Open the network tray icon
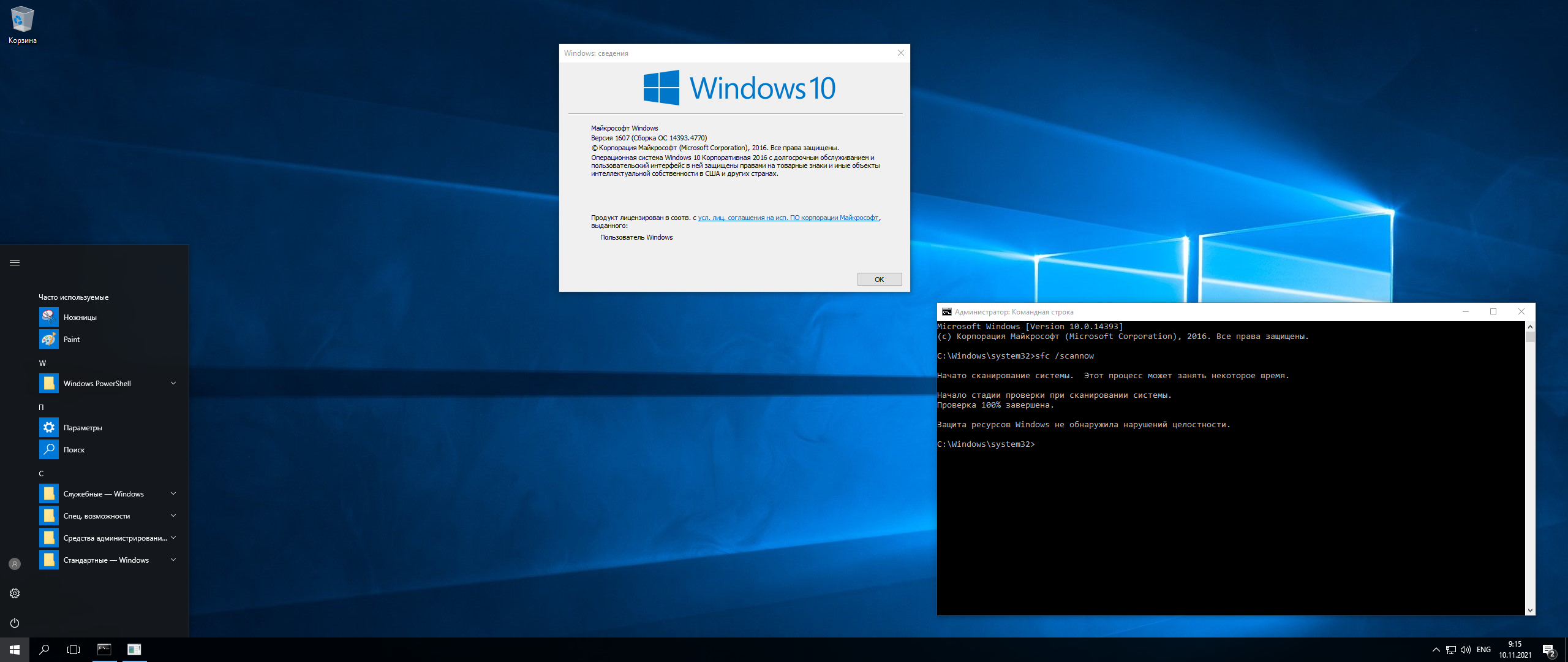Viewport: 1568px width, 662px height. point(1451,650)
